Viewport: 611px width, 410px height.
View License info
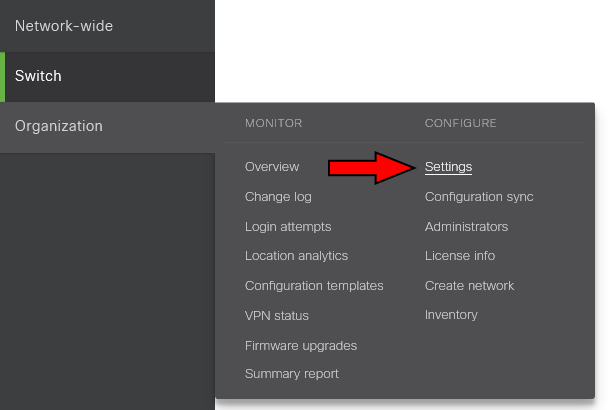point(460,256)
